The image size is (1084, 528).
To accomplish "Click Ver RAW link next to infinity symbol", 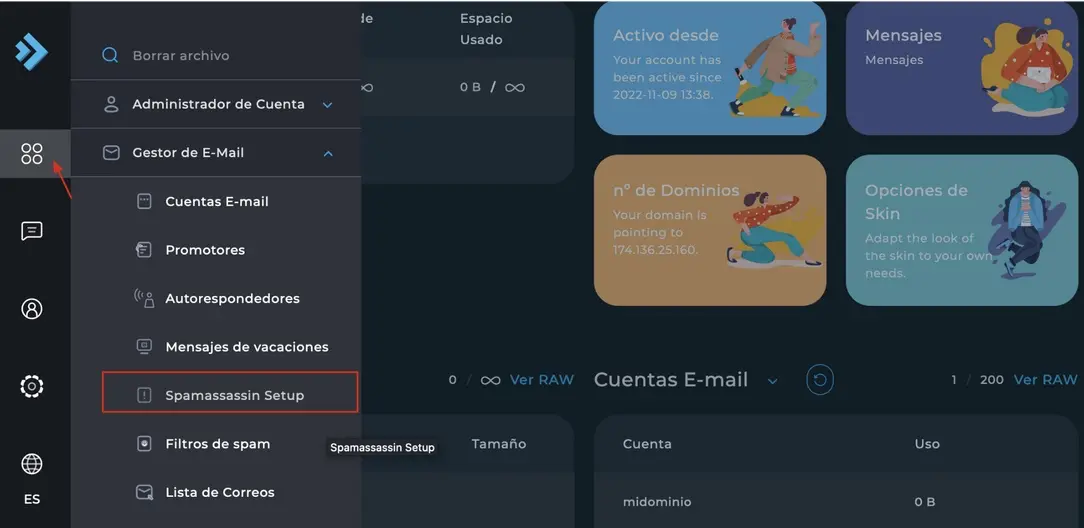I will coord(542,379).
